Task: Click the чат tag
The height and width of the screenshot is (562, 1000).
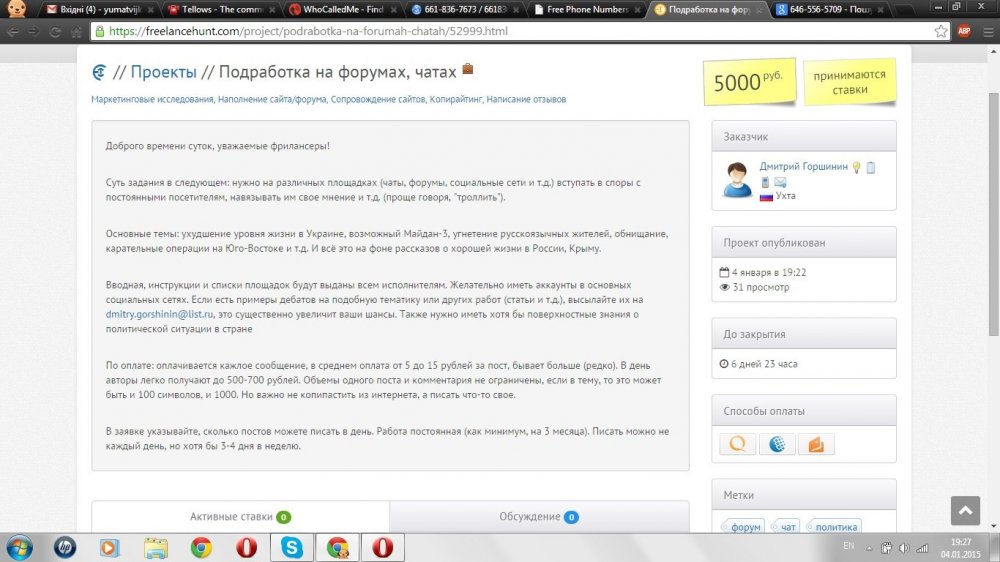Action: pos(785,527)
